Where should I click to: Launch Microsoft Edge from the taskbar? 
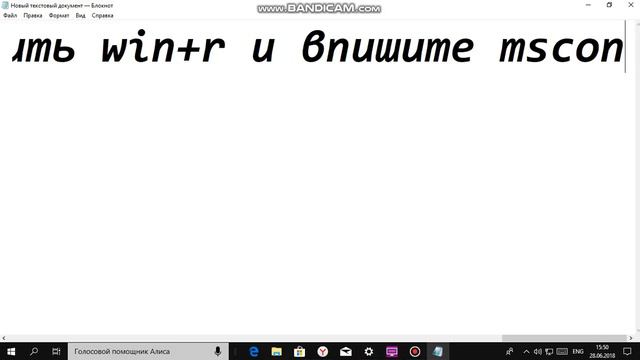254,351
